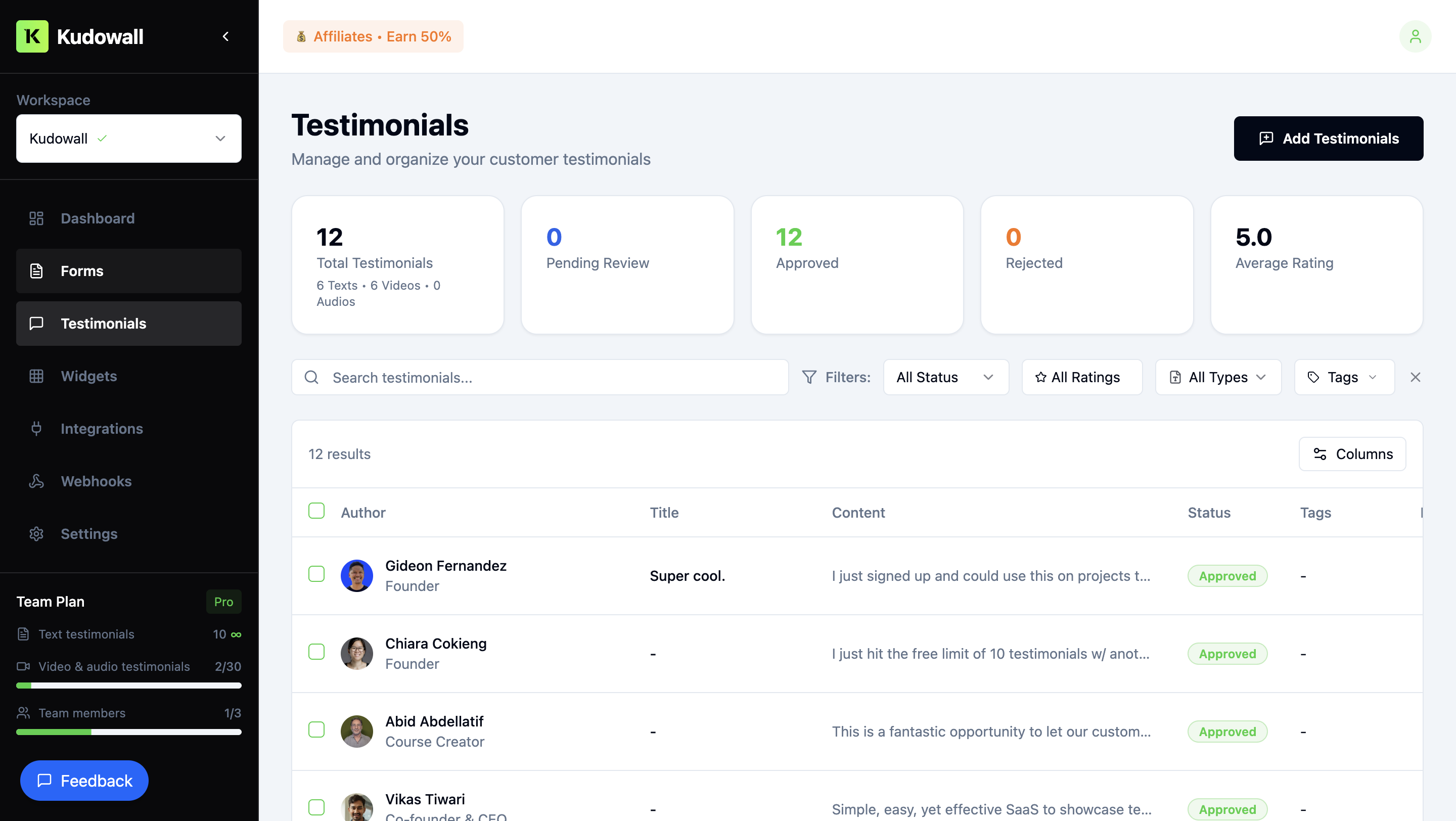Check the Gideon Fernandez row checkbox
Viewport: 1456px width, 821px height.
click(316, 574)
